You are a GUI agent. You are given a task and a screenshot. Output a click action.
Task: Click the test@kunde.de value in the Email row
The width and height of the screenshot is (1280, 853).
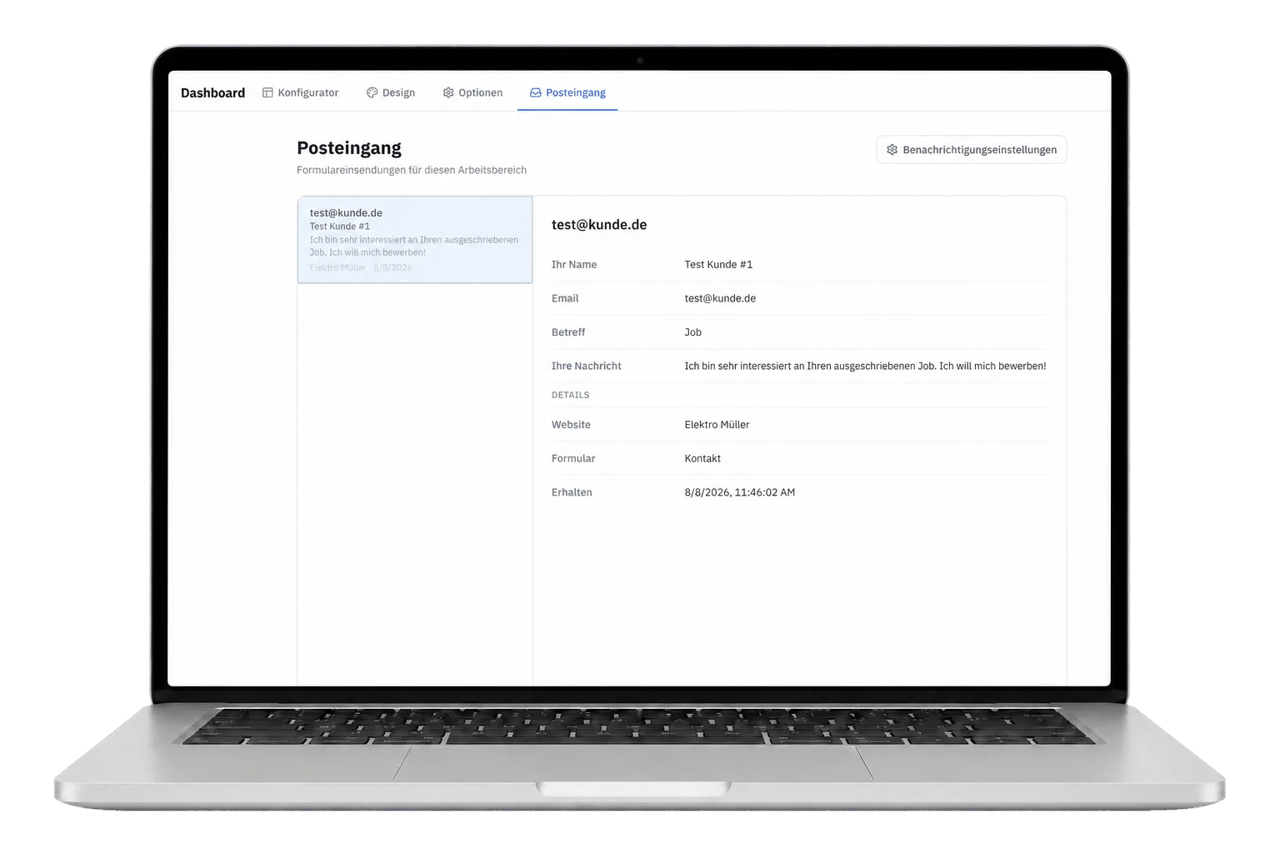pos(720,299)
